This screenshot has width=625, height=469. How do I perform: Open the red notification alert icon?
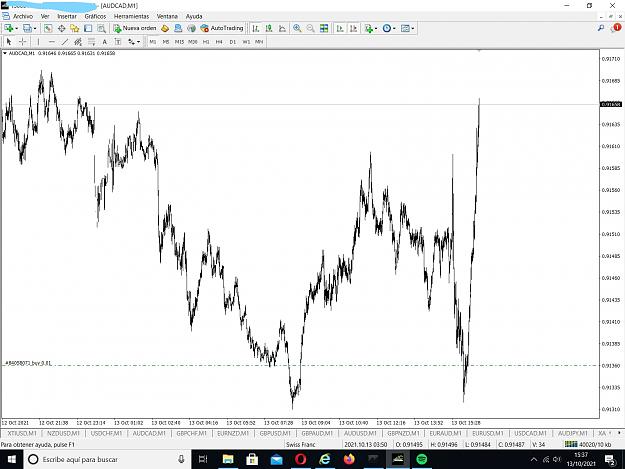(616, 28)
